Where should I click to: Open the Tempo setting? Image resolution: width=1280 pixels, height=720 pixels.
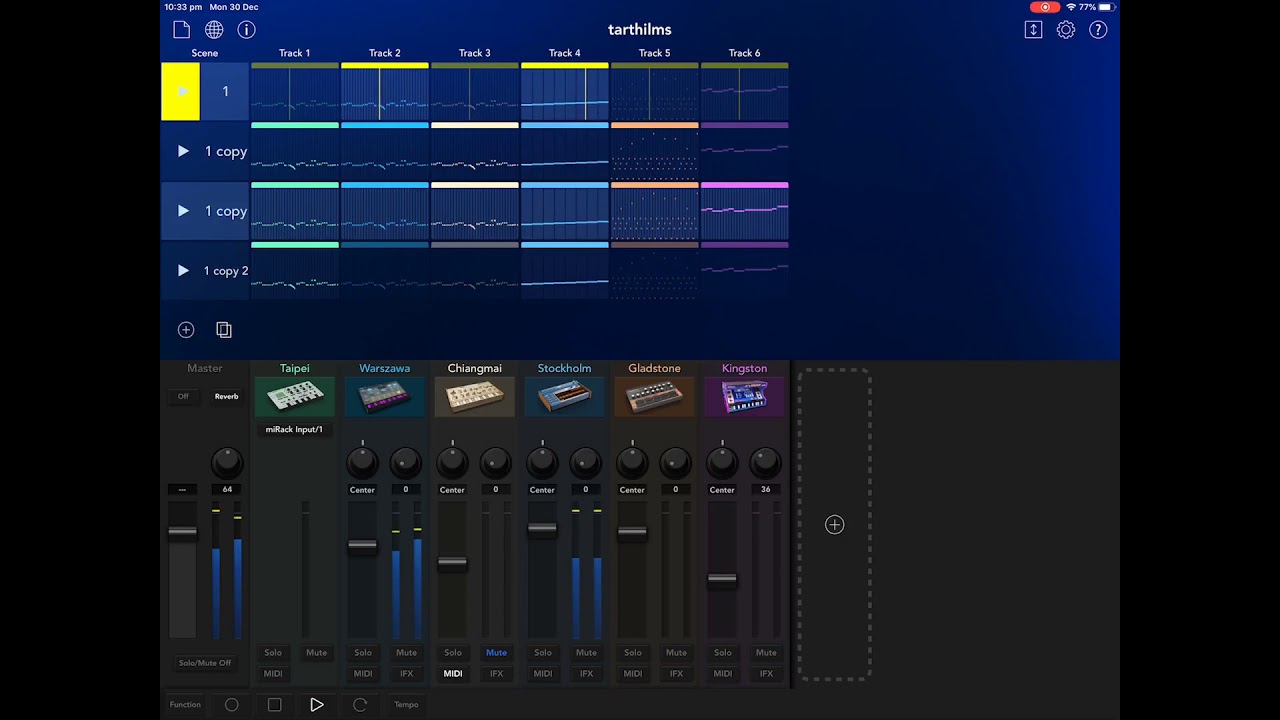coord(406,705)
